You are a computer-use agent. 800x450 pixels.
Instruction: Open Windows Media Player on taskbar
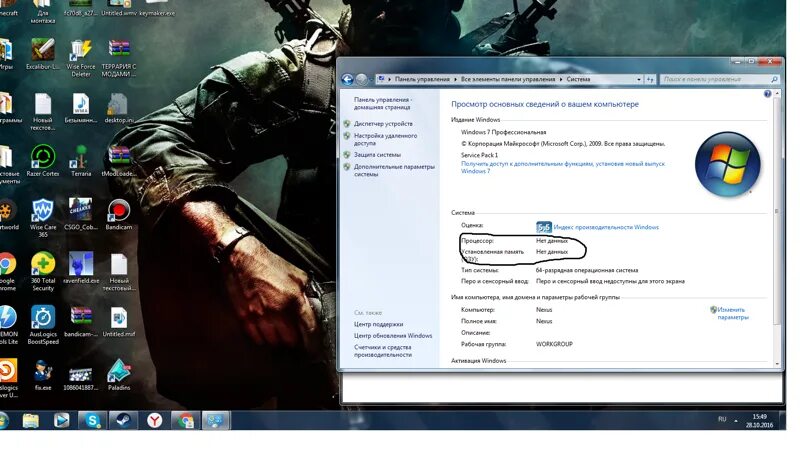62,420
